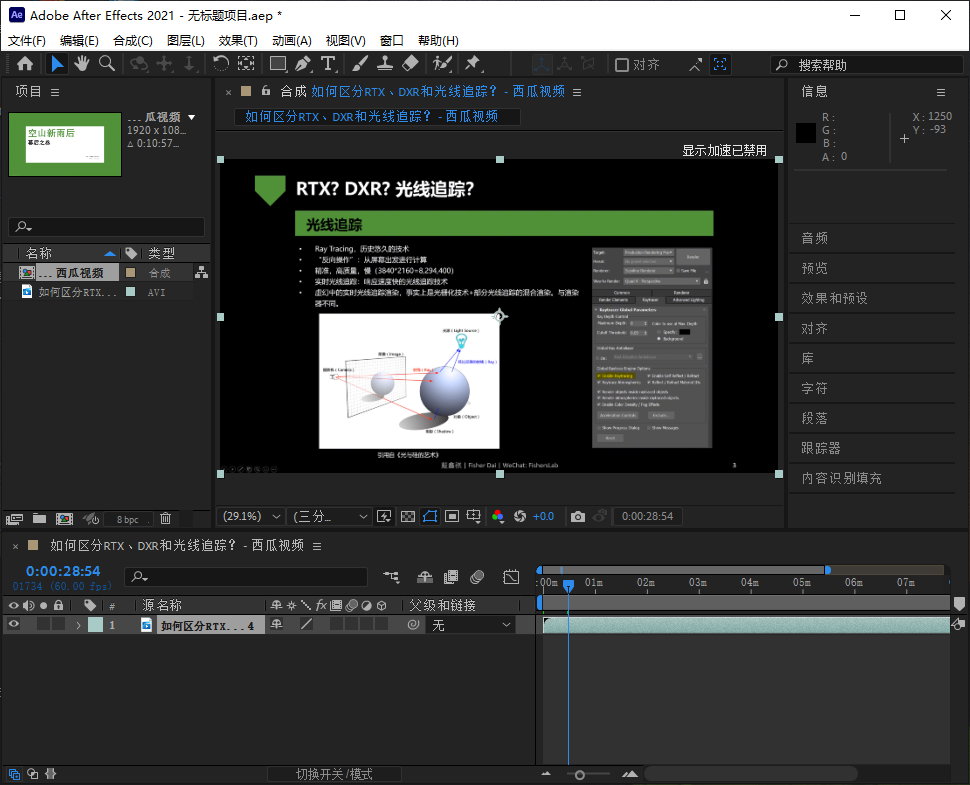Select the Rectangle shape tool
Screen dimensions: 970x785
point(278,64)
